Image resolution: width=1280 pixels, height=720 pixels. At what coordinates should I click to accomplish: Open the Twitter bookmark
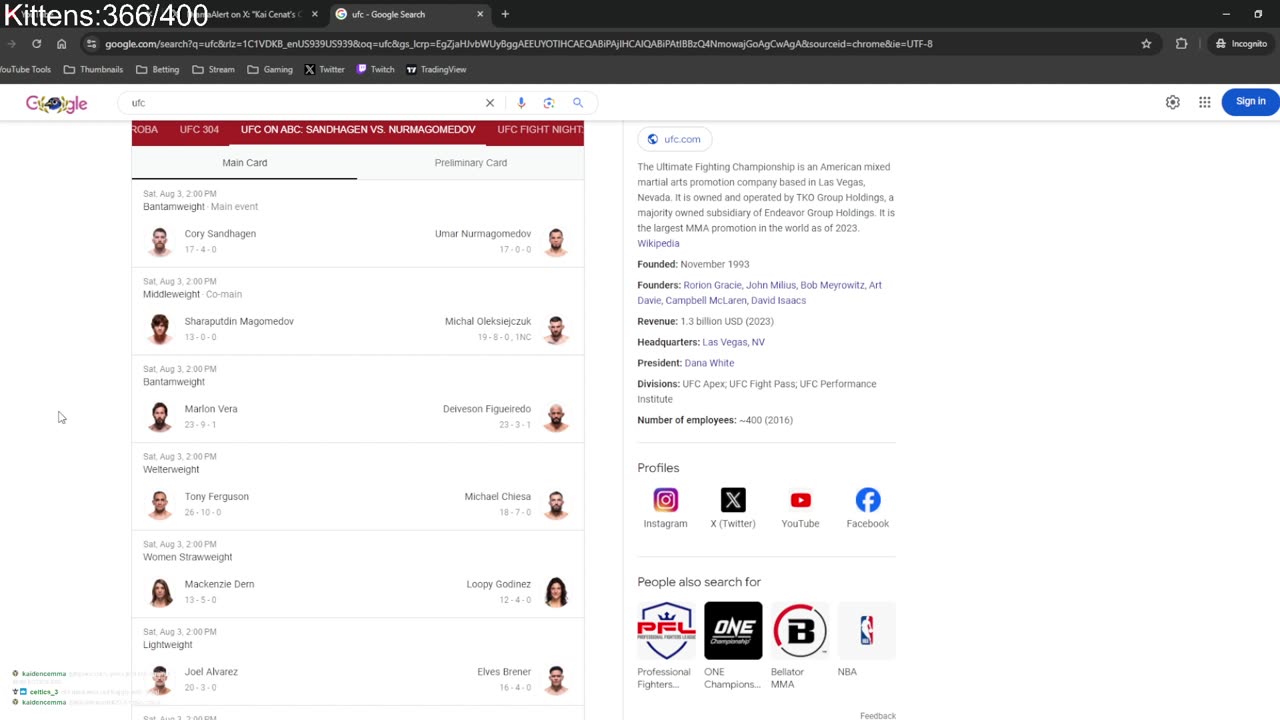(x=324, y=70)
